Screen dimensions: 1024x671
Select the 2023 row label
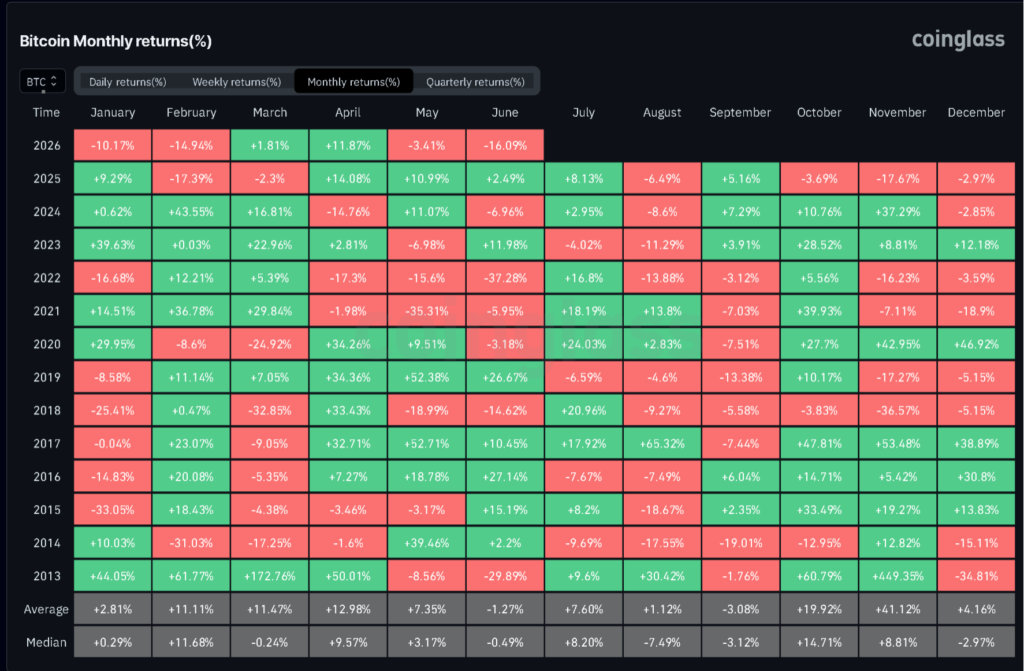point(47,245)
